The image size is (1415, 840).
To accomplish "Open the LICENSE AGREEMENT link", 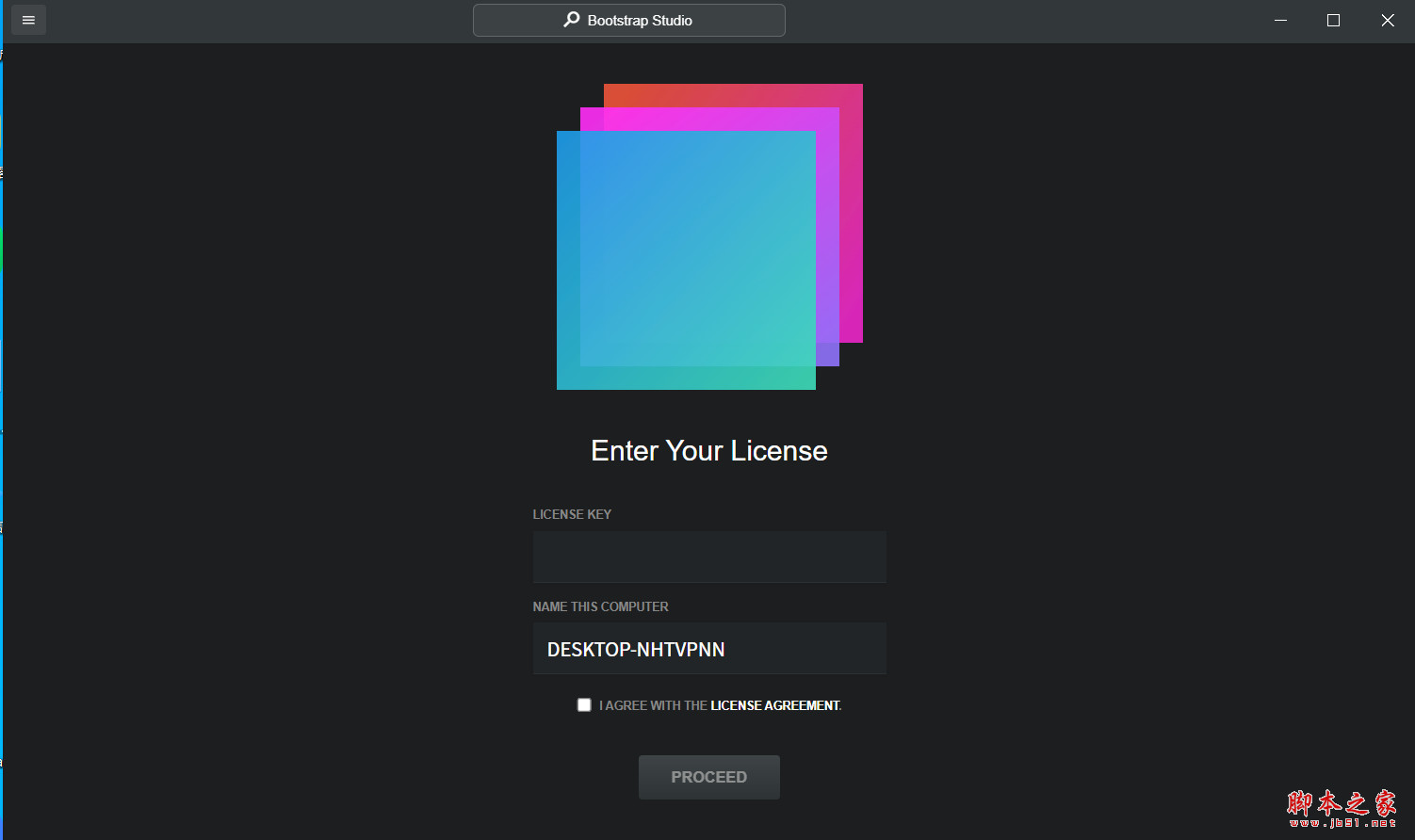I will 774,704.
